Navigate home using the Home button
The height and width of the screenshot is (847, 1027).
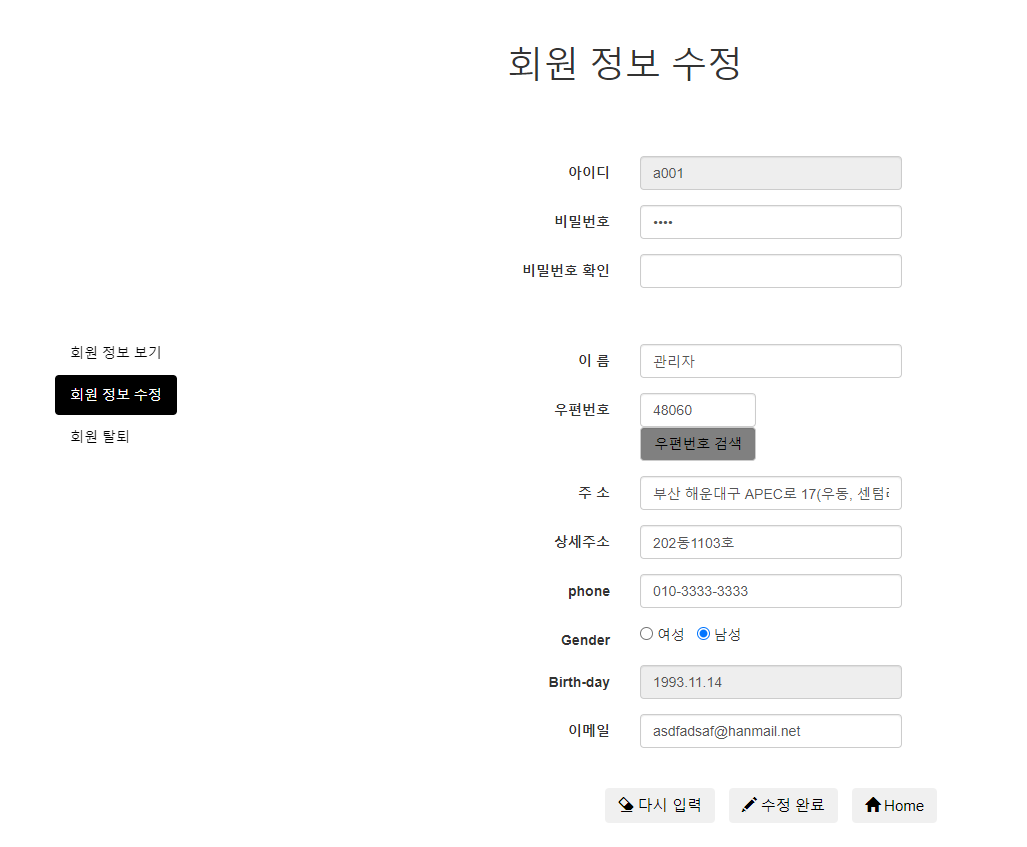(x=893, y=805)
